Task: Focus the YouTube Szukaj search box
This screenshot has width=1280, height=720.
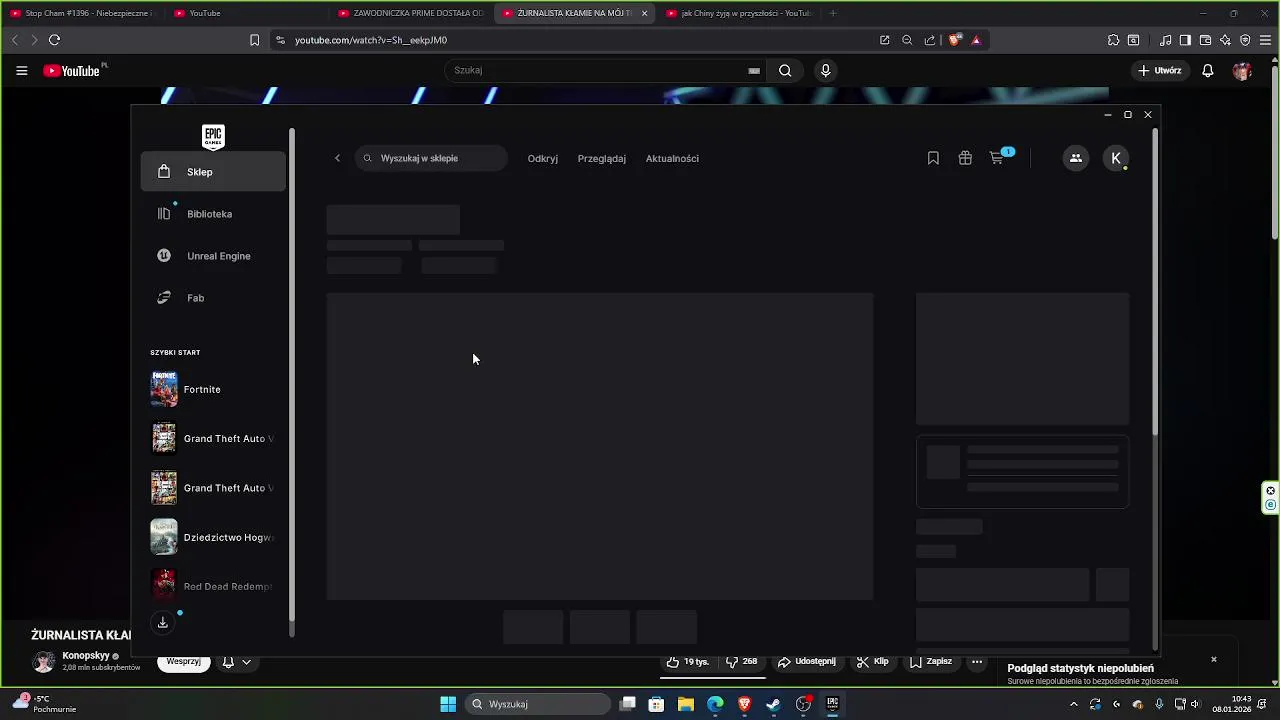Action: click(605, 70)
